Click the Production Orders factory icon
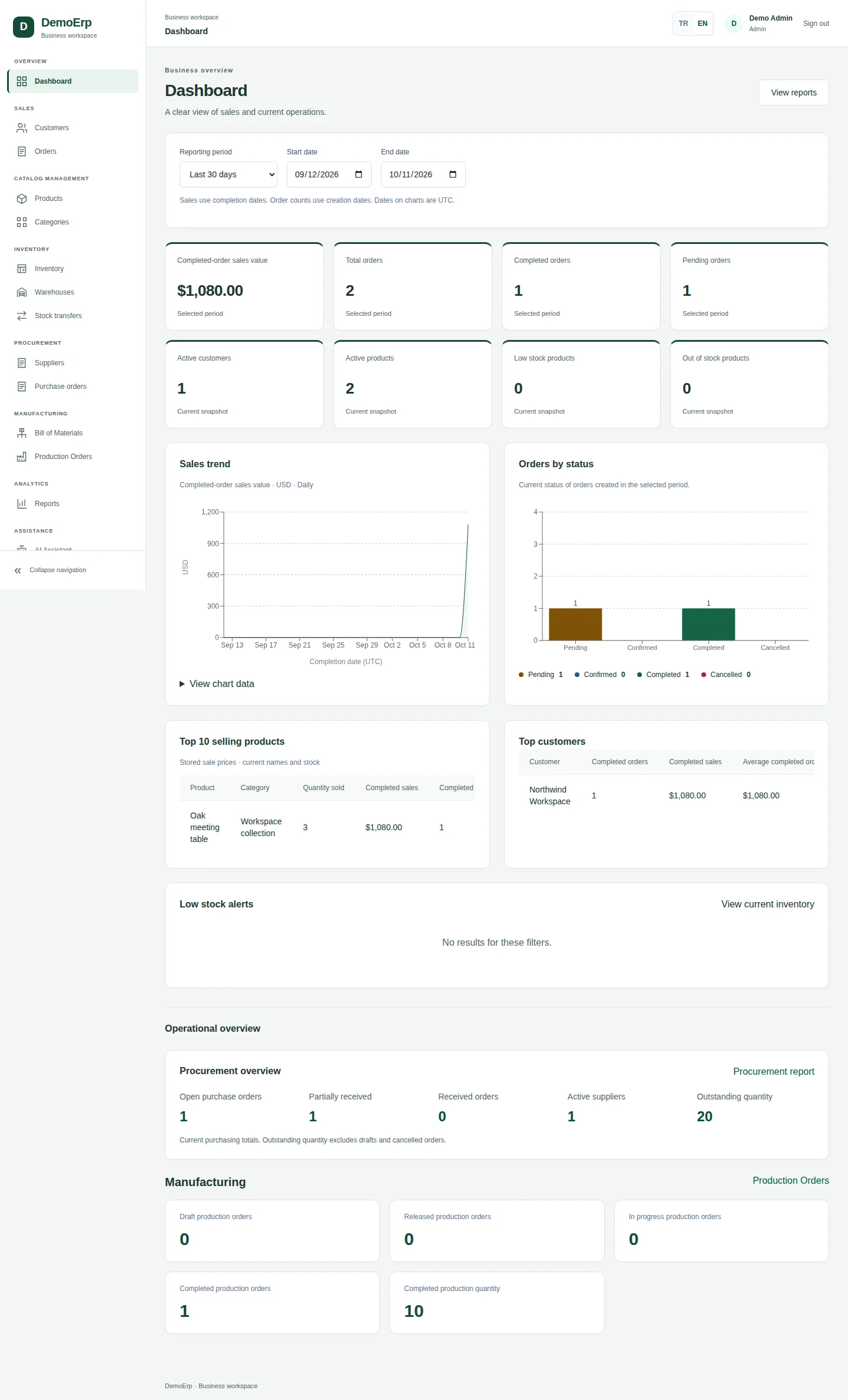 point(22,457)
